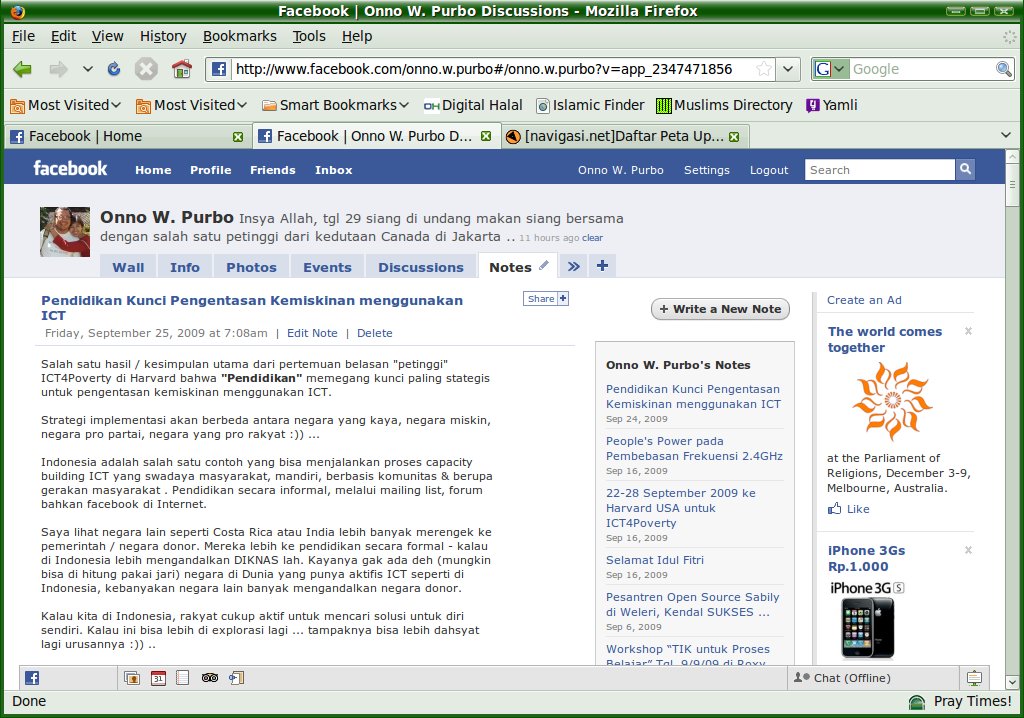Screen dimensions: 1024x718
Task: Reload the current page
Action: [x=114, y=69]
